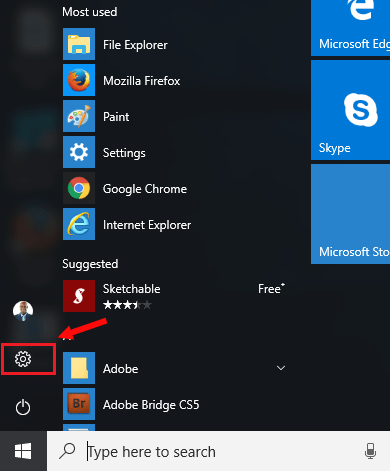Open the Paint palette icon
Screen dimensions: 390x471
click(79, 116)
